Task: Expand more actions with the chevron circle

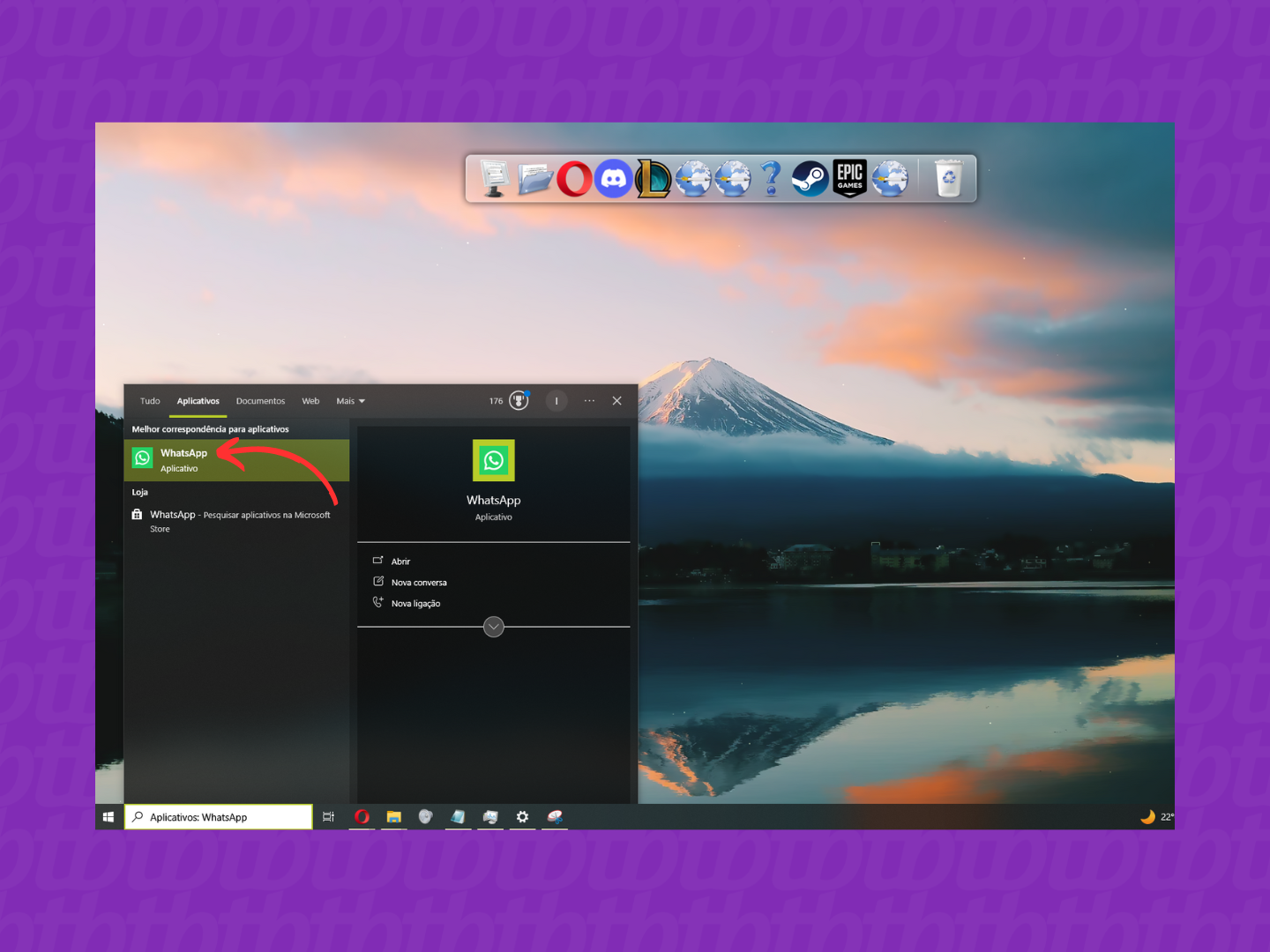Action: [494, 627]
